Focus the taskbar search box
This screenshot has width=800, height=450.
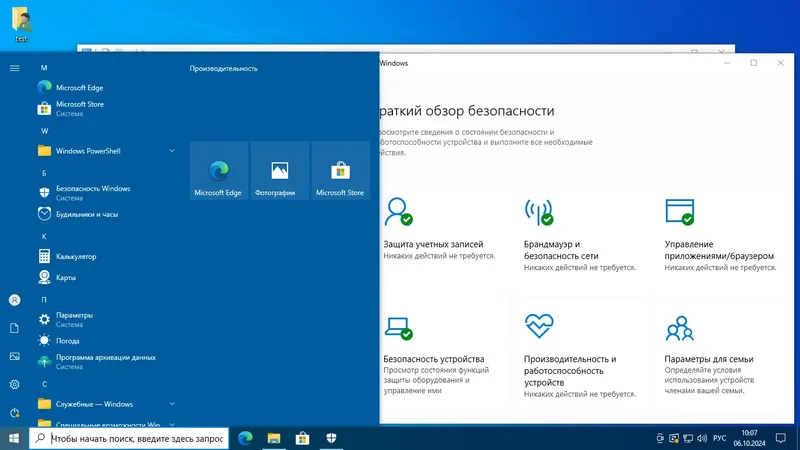click(129, 438)
